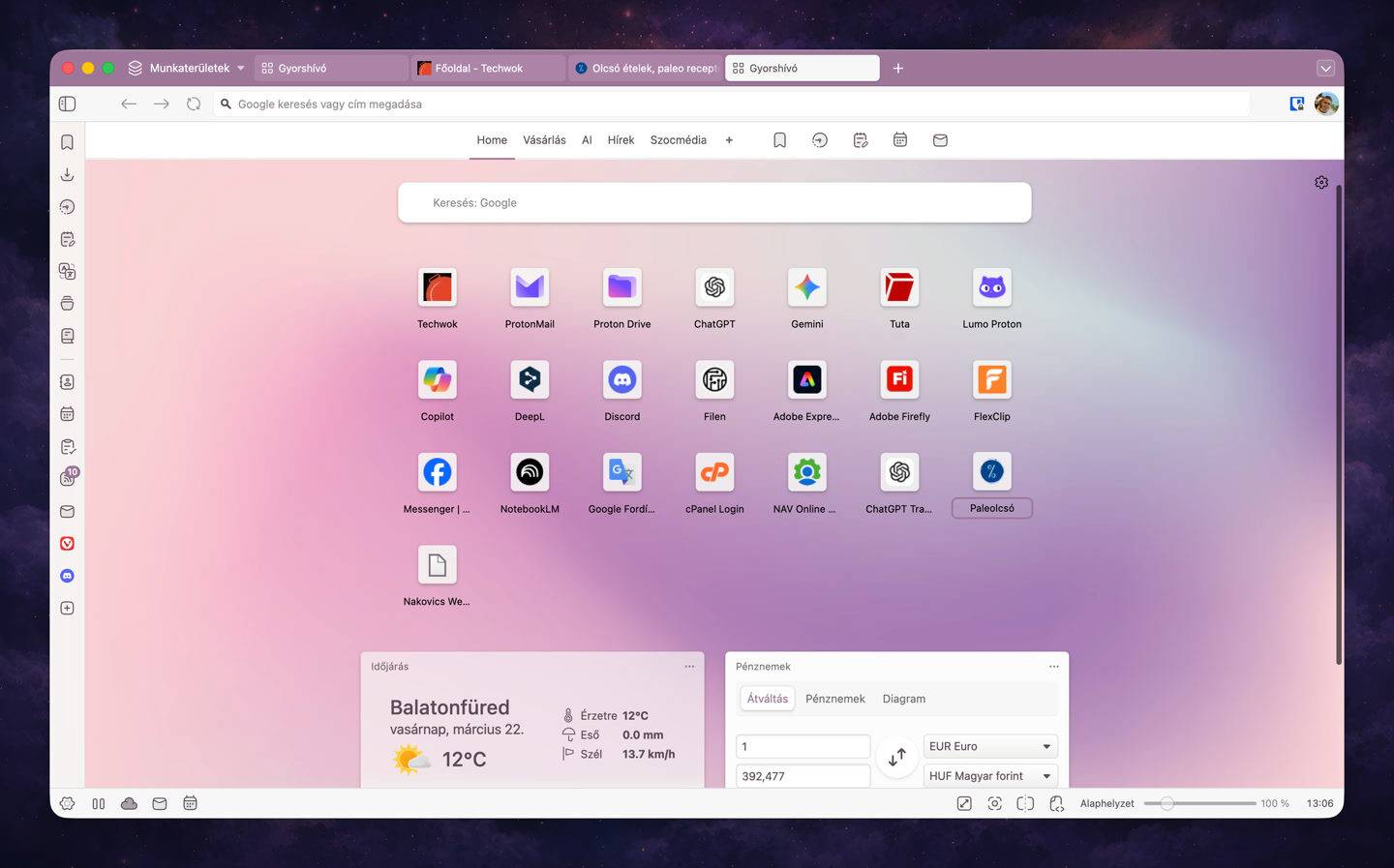Viewport: 1394px width, 868px height.
Task: Open the Discord web panel in the side panel
Action: pyautogui.click(x=67, y=576)
